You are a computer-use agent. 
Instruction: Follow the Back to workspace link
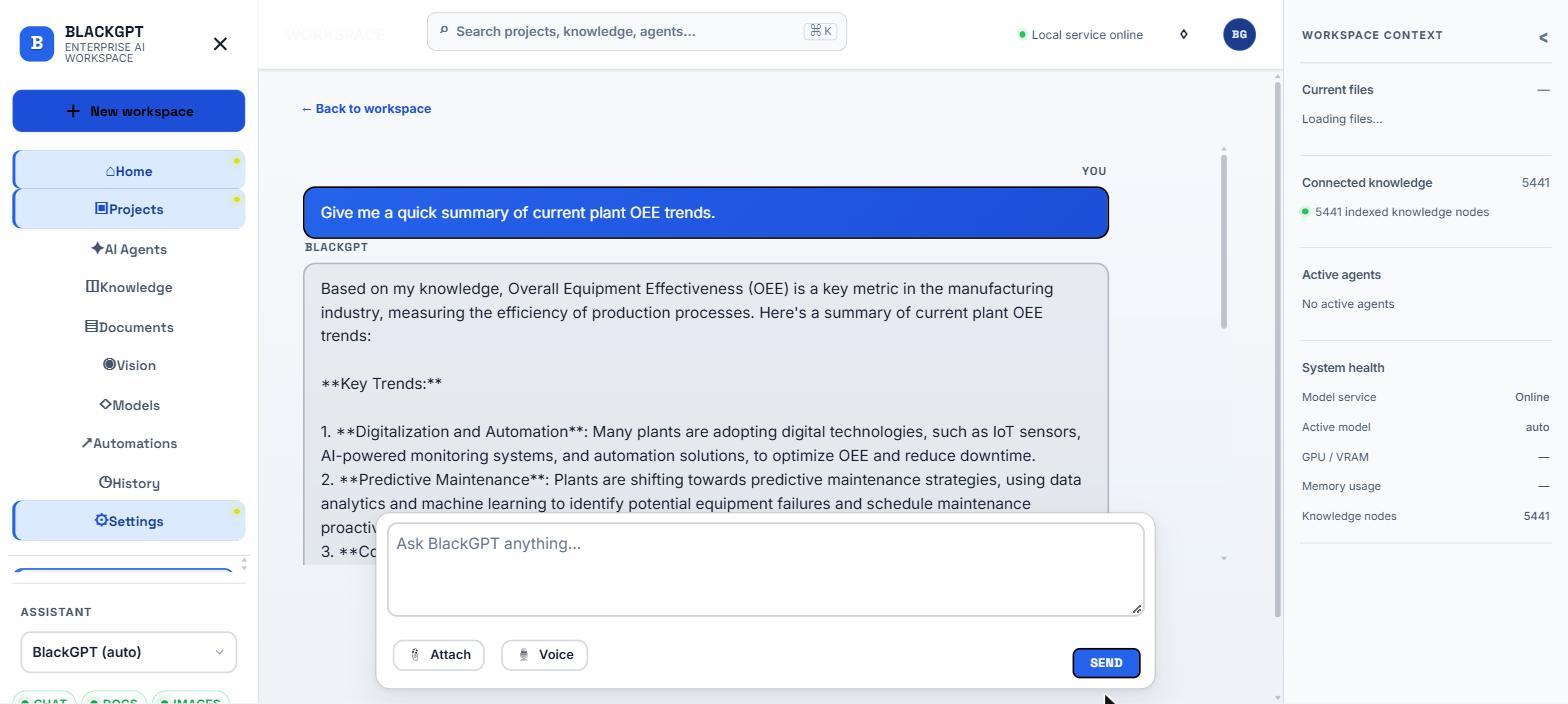[x=366, y=109]
